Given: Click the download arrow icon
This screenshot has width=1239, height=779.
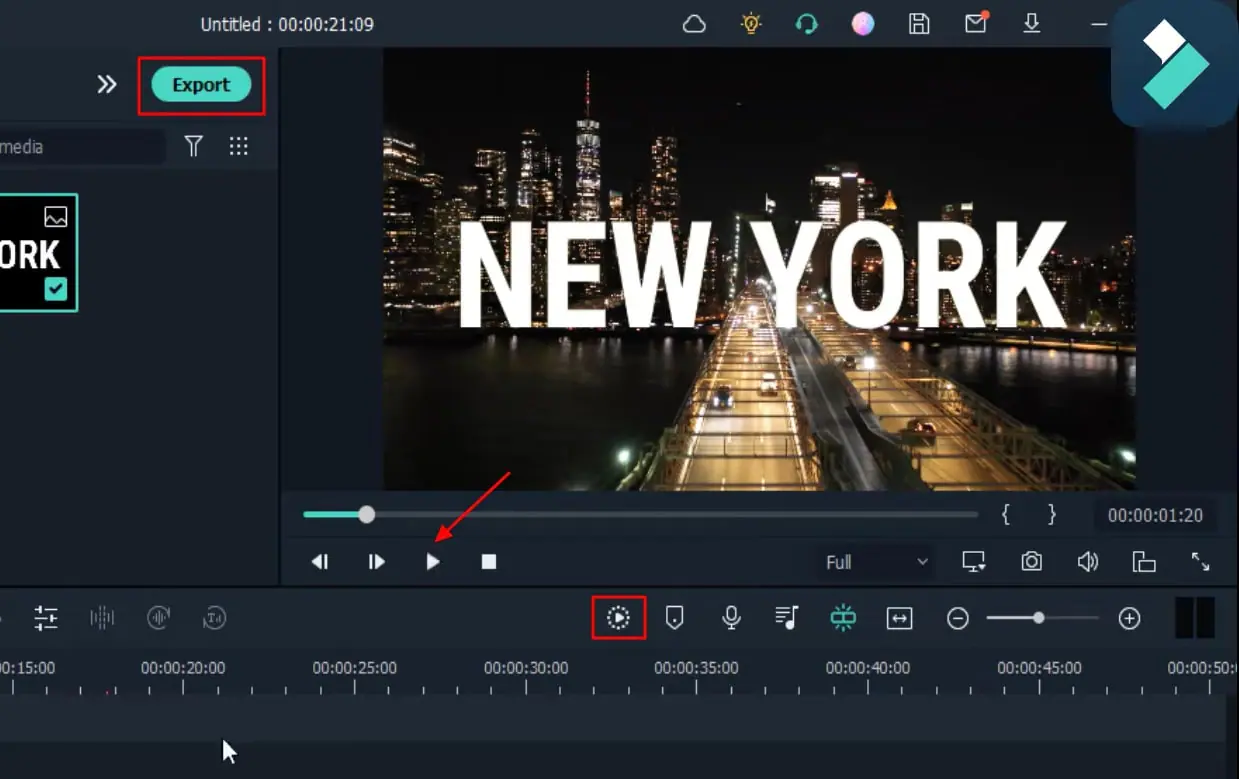Looking at the screenshot, I should pyautogui.click(x=1032, y=24).
